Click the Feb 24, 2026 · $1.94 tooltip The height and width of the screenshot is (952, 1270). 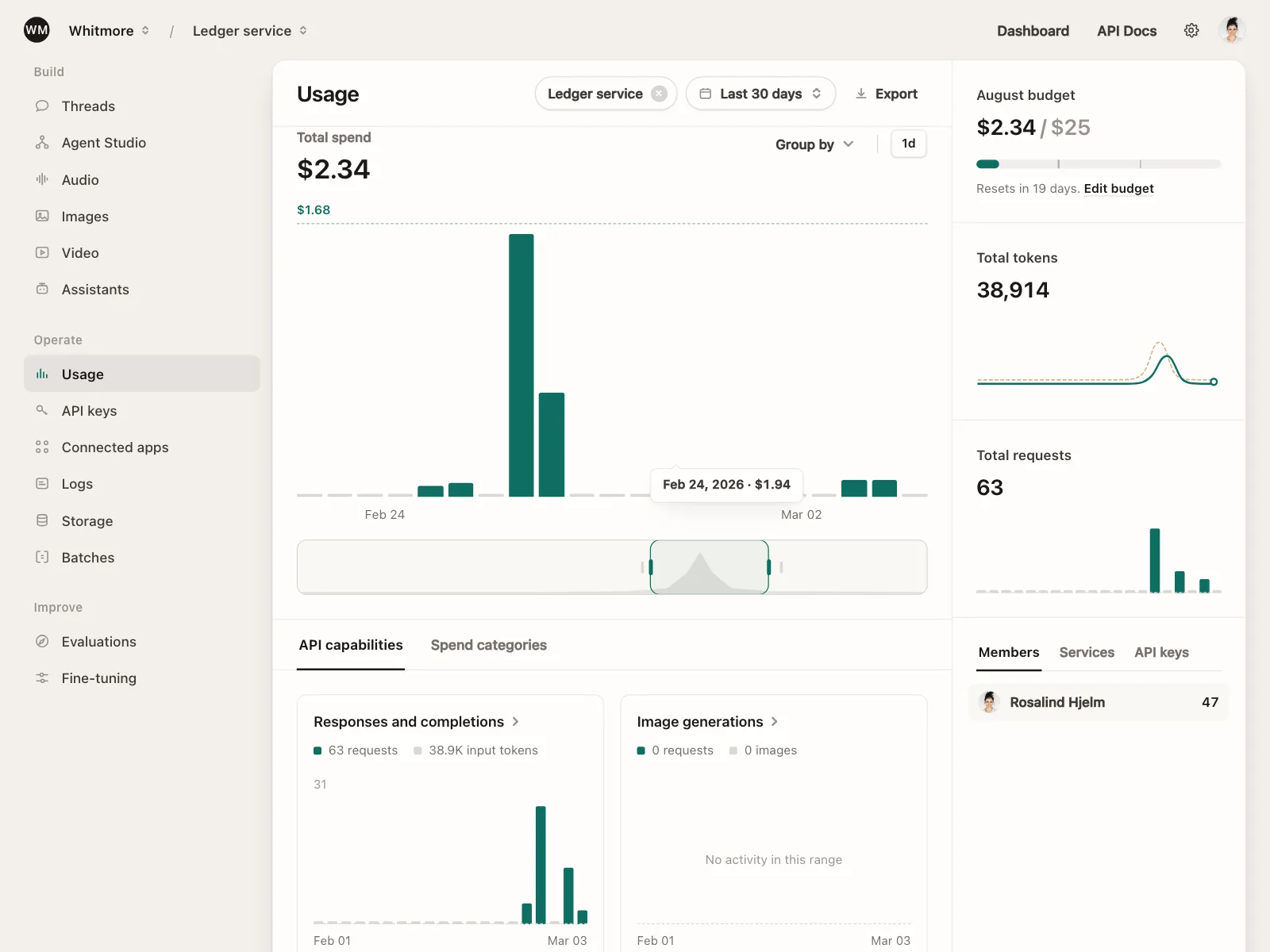pos(726,485)
